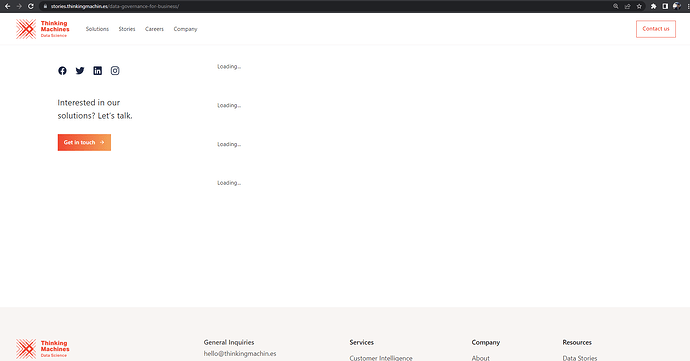
Task: Open the browser extensions puzzle icon
Action: click(653, 6)
